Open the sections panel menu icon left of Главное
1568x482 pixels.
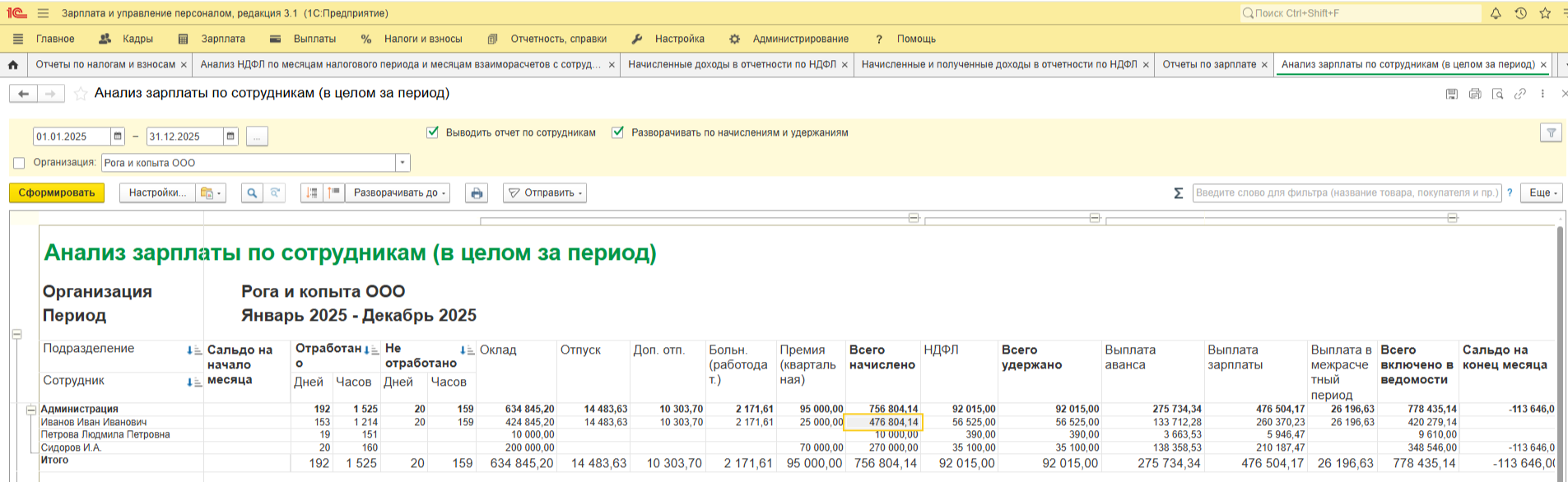(x=18, y=39)
